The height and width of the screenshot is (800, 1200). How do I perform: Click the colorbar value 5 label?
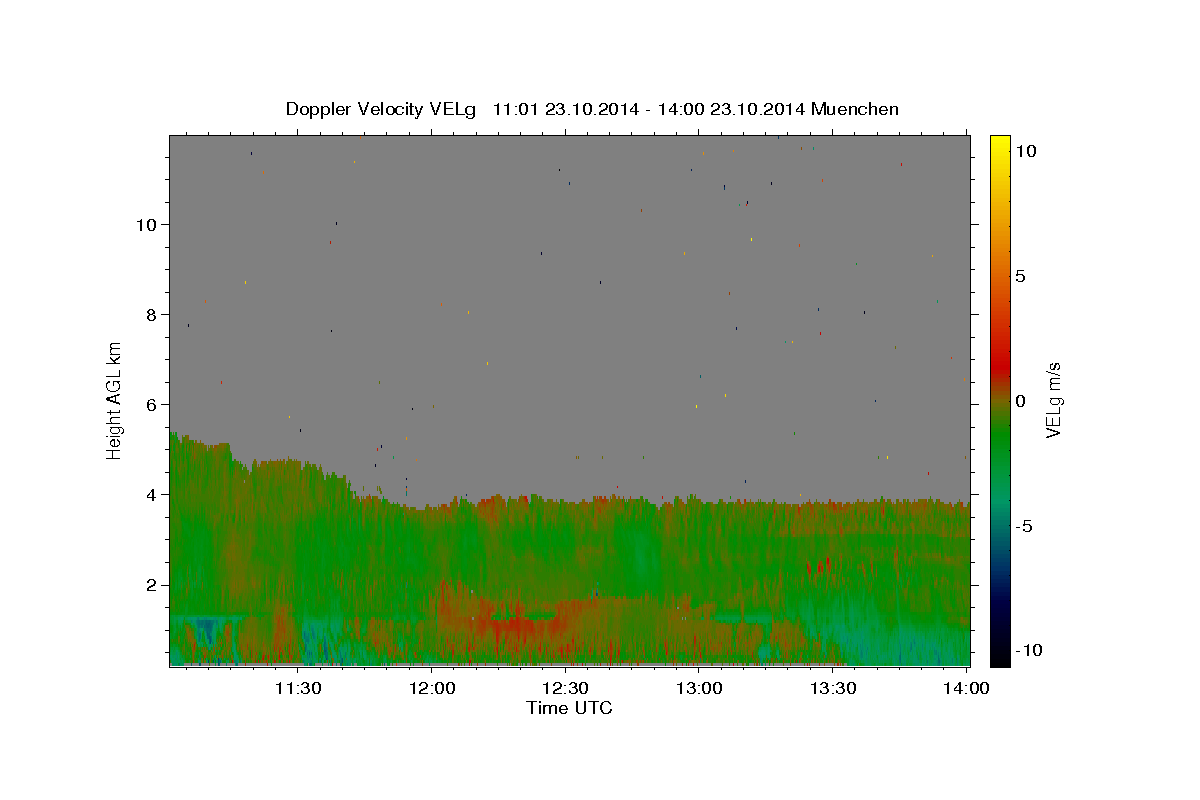tap(1019, 275)
